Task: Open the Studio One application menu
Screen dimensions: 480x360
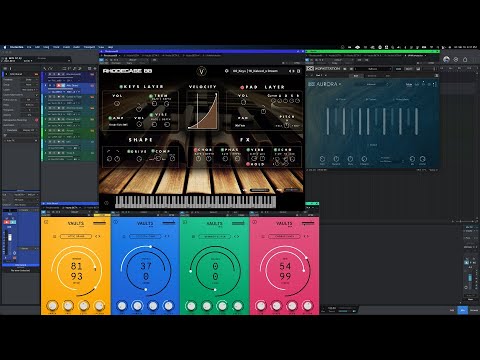Action: coord(16,47)
